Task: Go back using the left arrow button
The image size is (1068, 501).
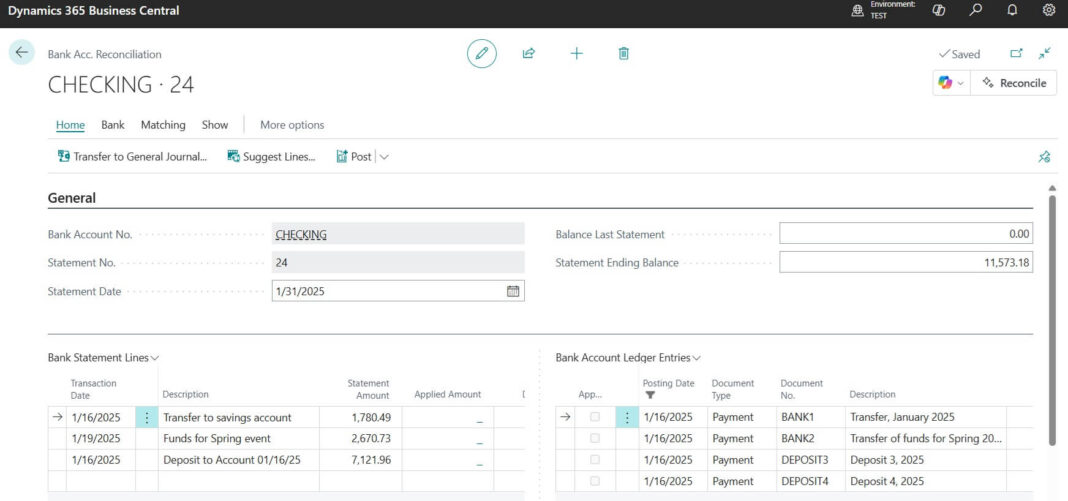Action: pyautogui.click(x=22, y=52)
